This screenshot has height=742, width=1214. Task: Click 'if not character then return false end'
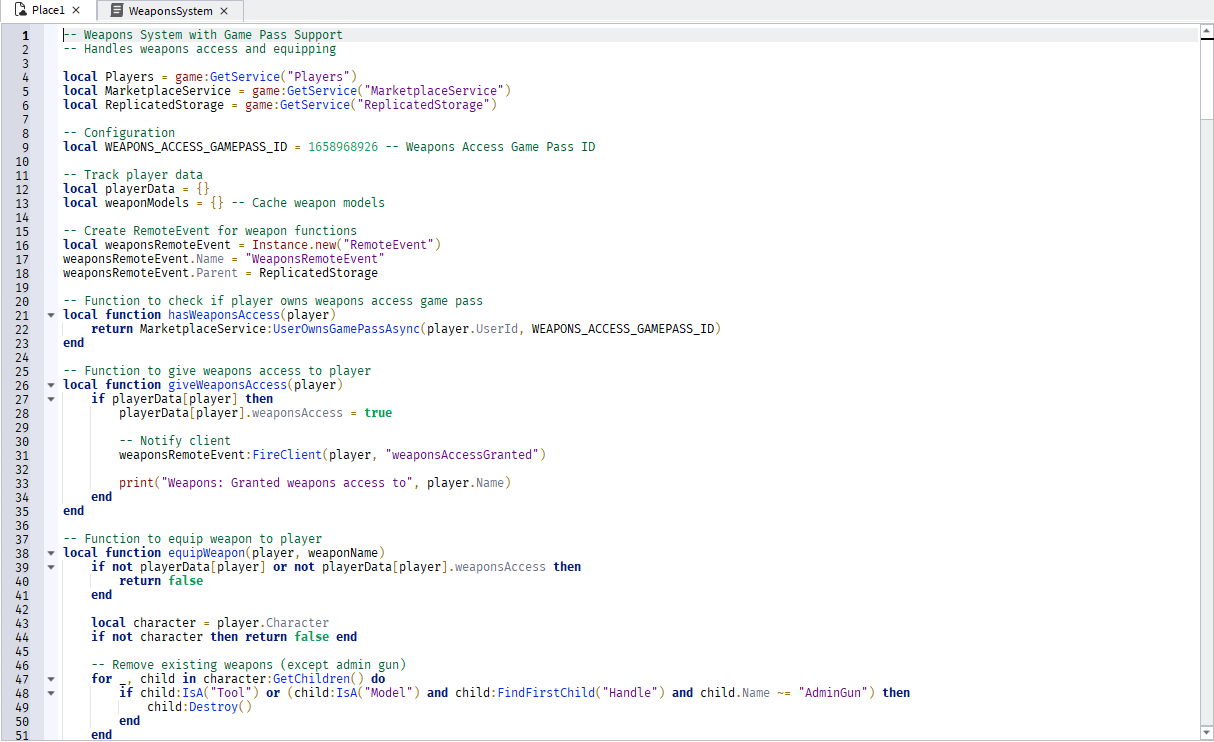pos(224,637)
